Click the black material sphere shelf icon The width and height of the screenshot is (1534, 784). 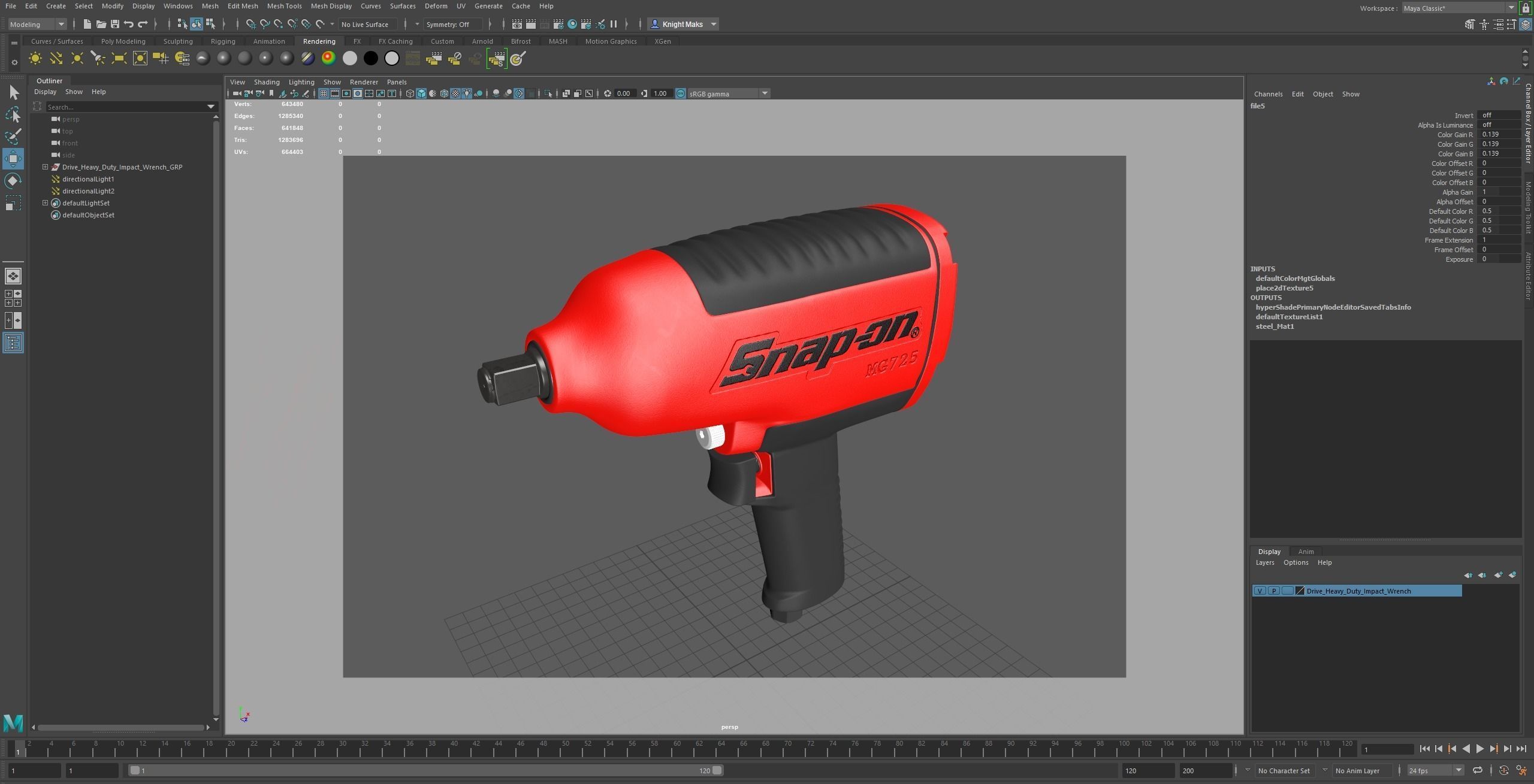click(371, 58)
